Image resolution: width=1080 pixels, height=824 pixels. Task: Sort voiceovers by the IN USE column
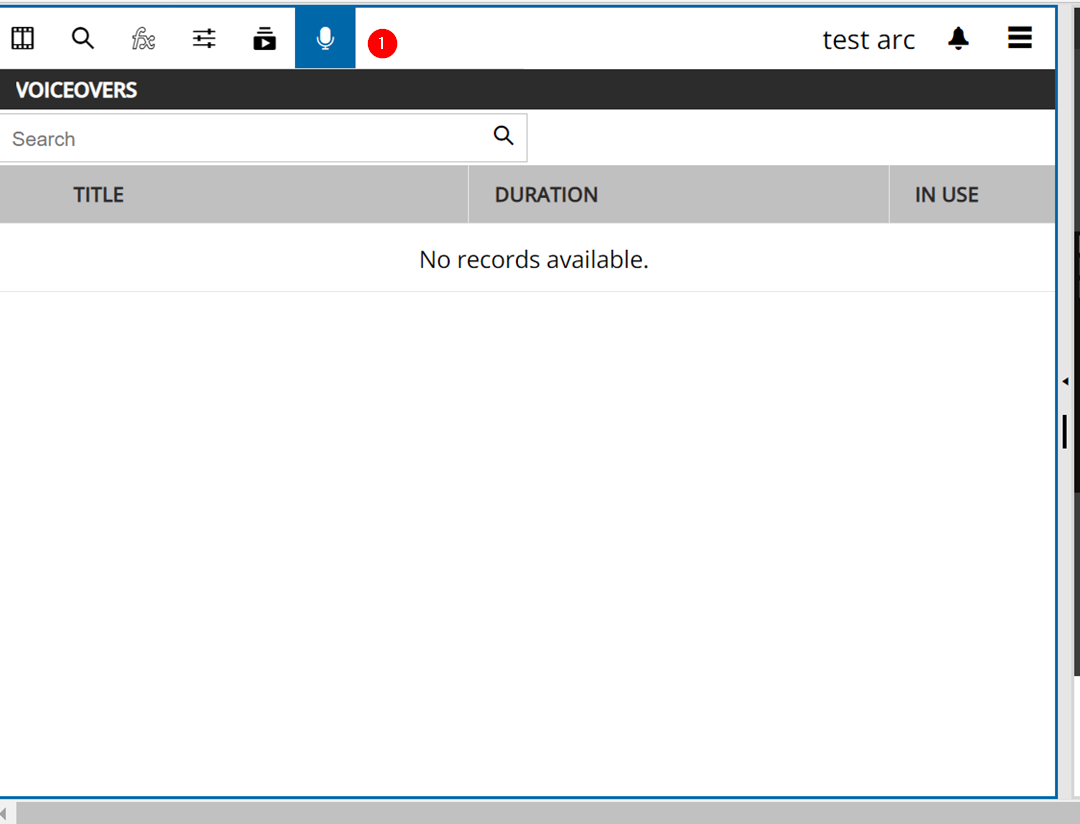[946, 195]
